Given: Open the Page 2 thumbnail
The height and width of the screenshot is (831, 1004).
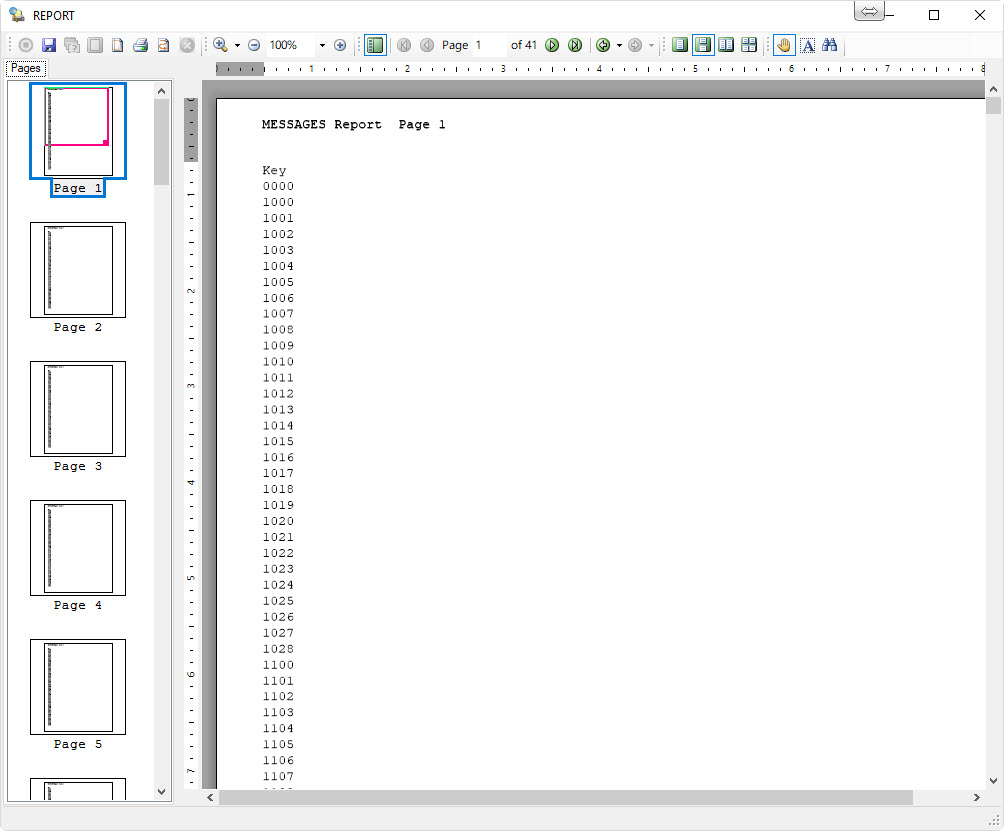Looking at the screenshot, I should [x=78, y=270].
